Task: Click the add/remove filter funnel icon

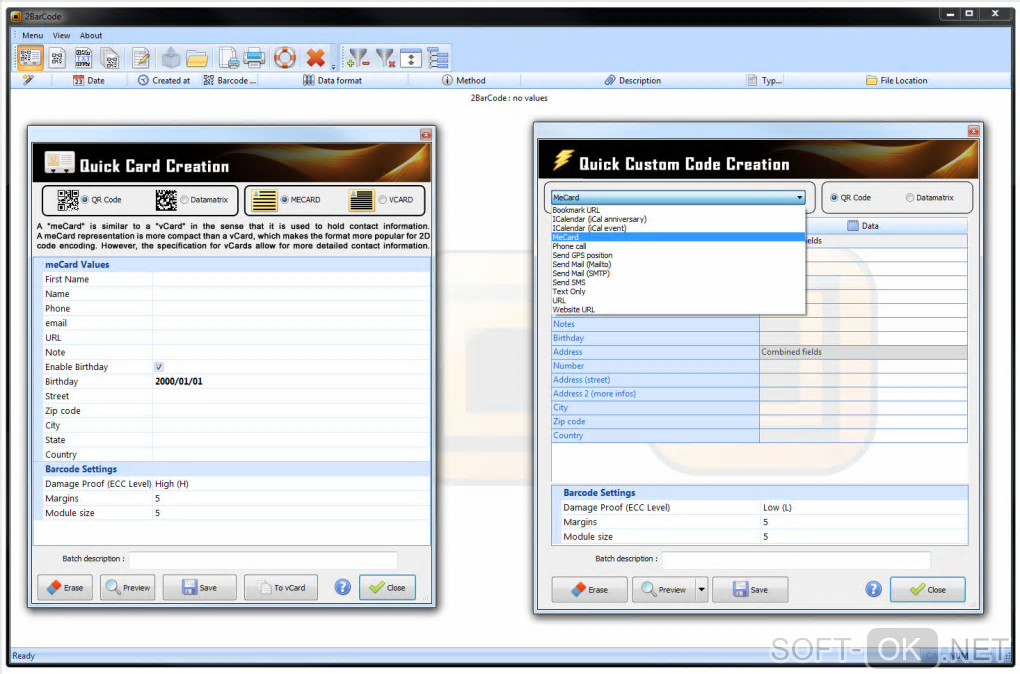Action: 358,59
